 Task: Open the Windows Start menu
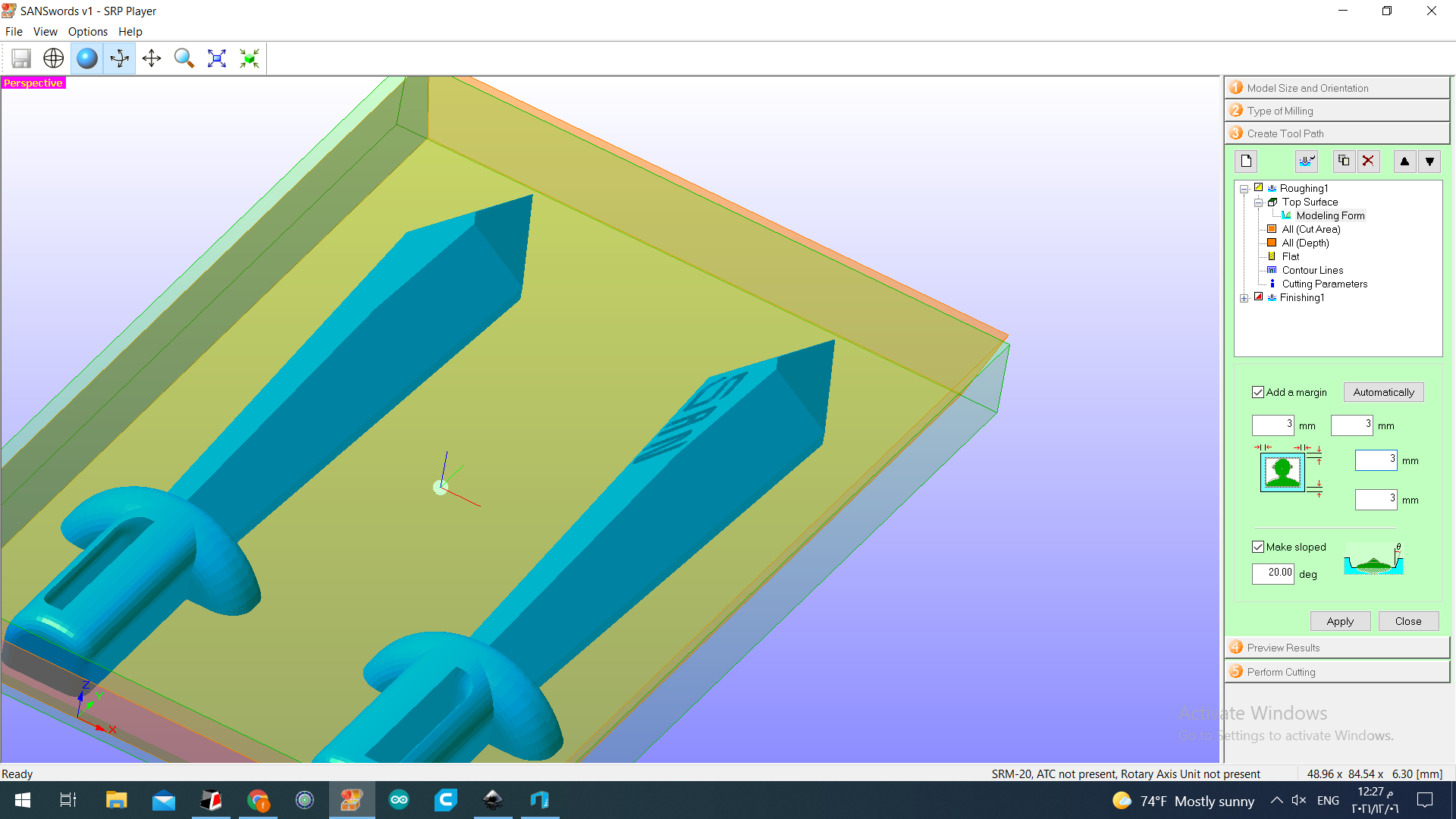tap(23, 800)
